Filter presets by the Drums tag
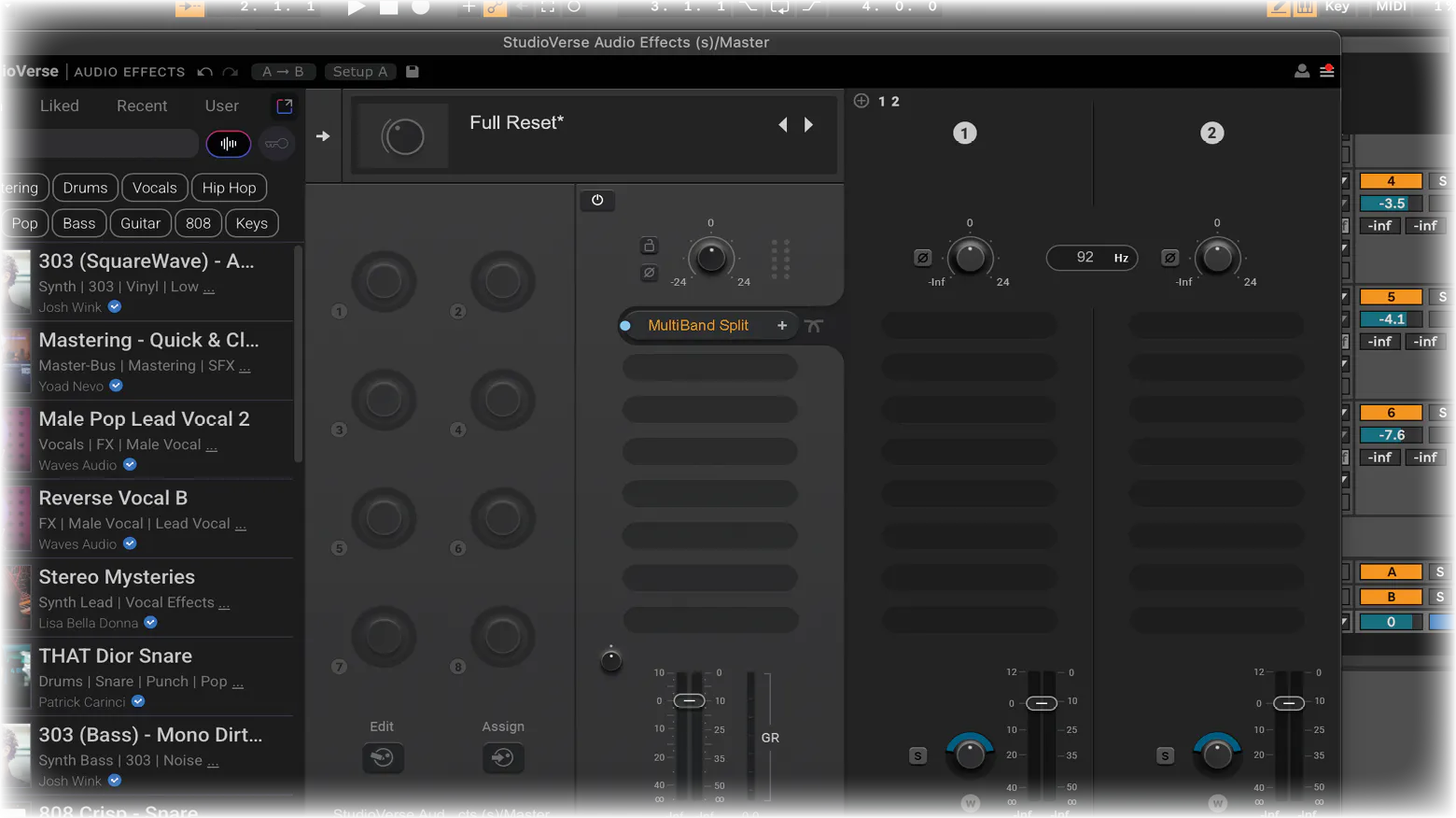The image size is (1456, 818). pyautogui.click(x=86, y=188)
